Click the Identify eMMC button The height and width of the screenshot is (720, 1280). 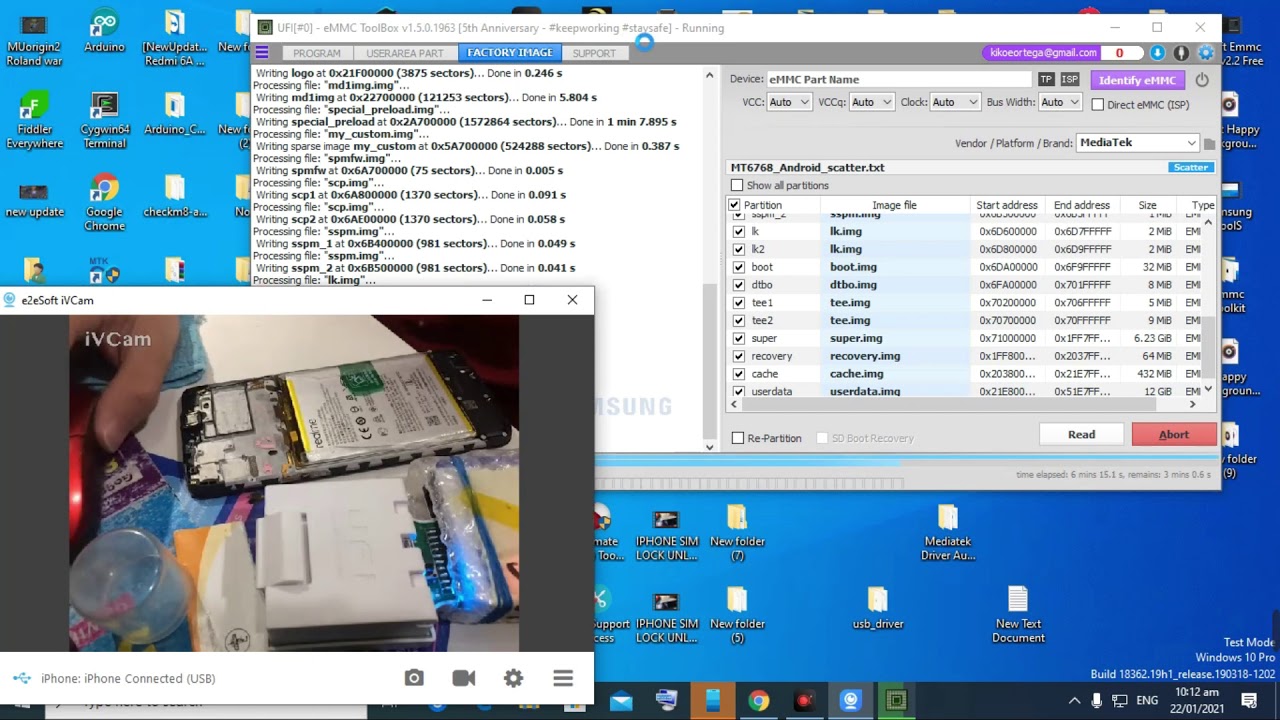pyautogui.click(x=1137, y=80)
